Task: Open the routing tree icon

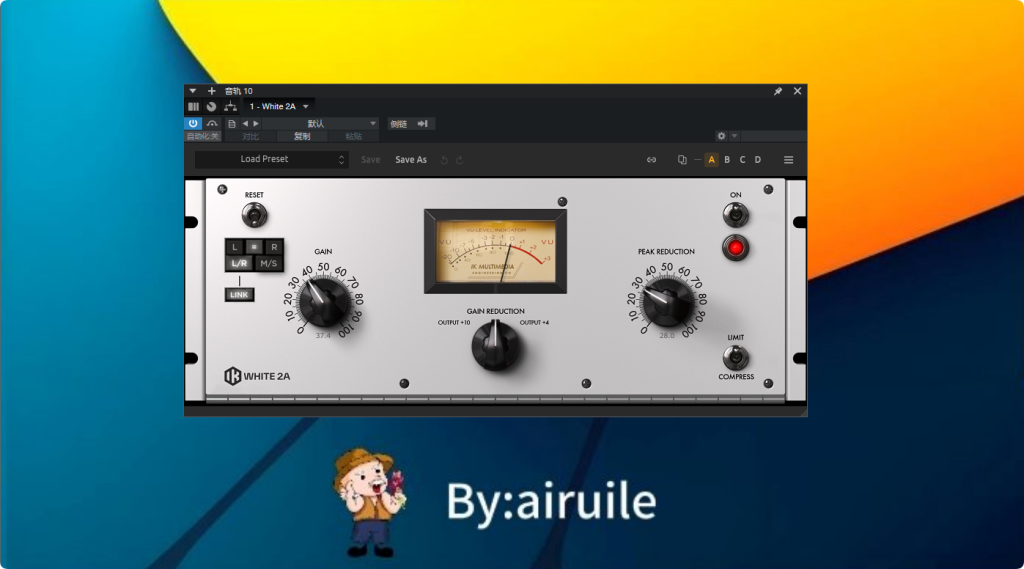Action: [231, 106]
